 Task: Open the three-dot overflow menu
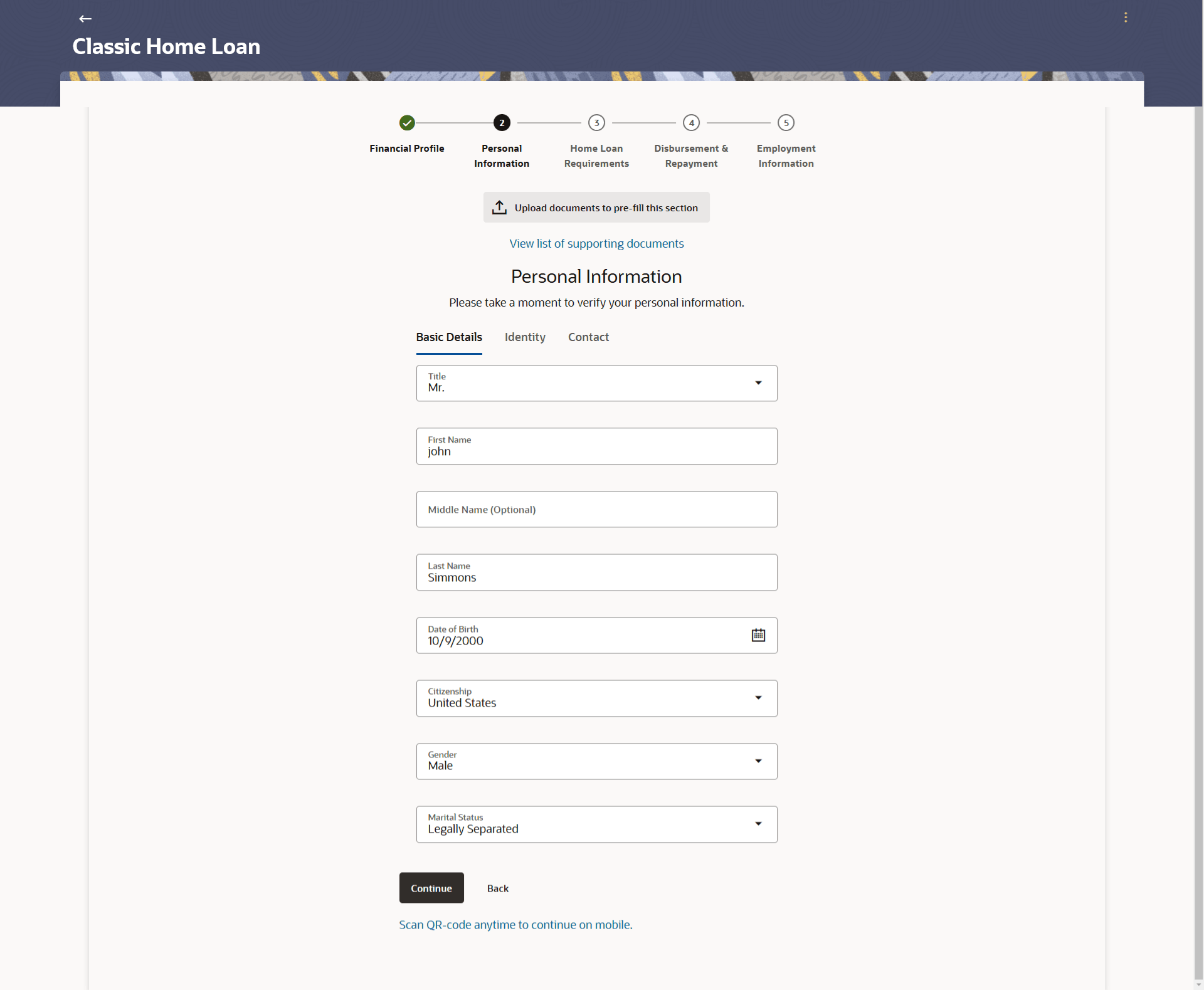tap(1126, 18)
